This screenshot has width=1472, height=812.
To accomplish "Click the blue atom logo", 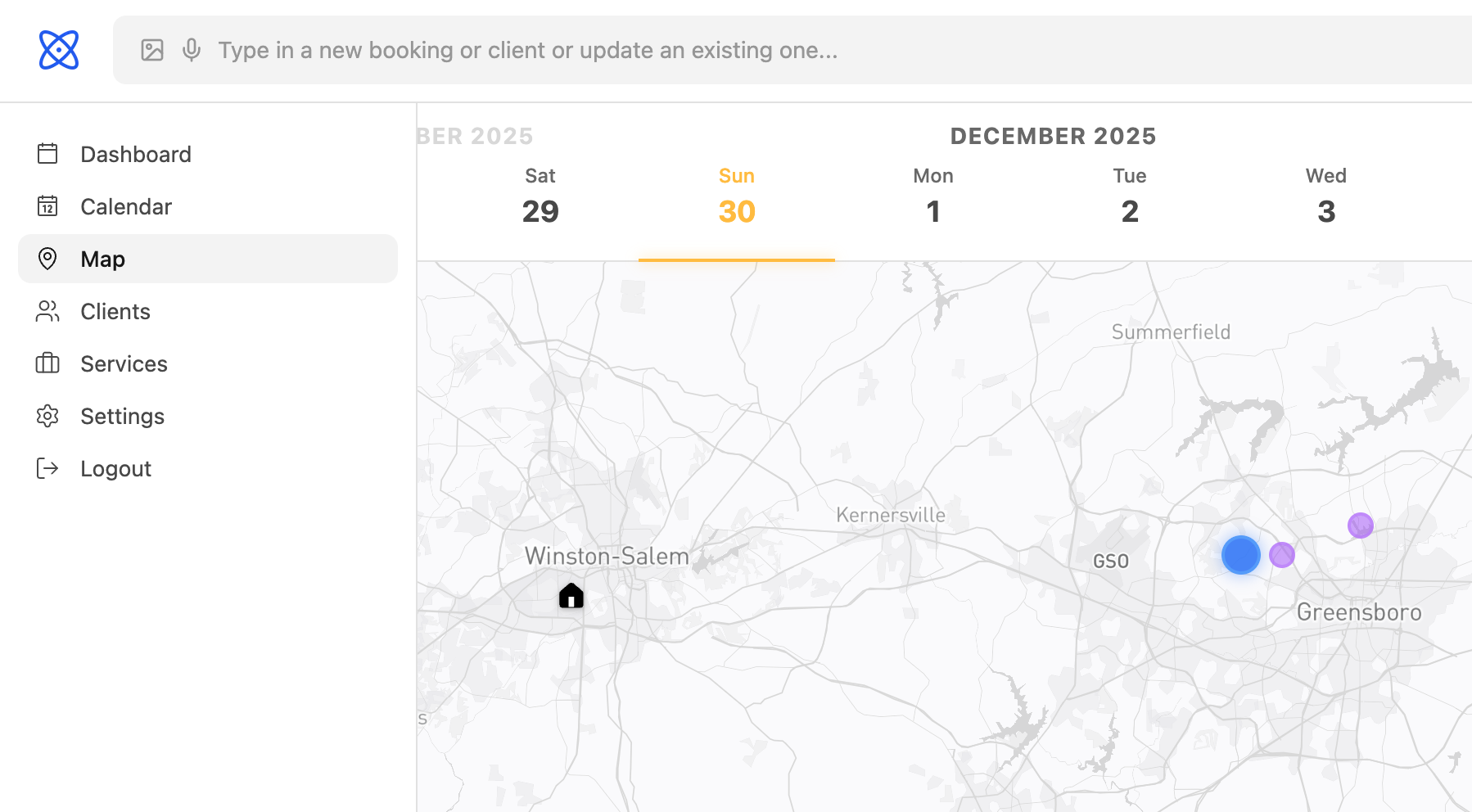I will (58, 50).
